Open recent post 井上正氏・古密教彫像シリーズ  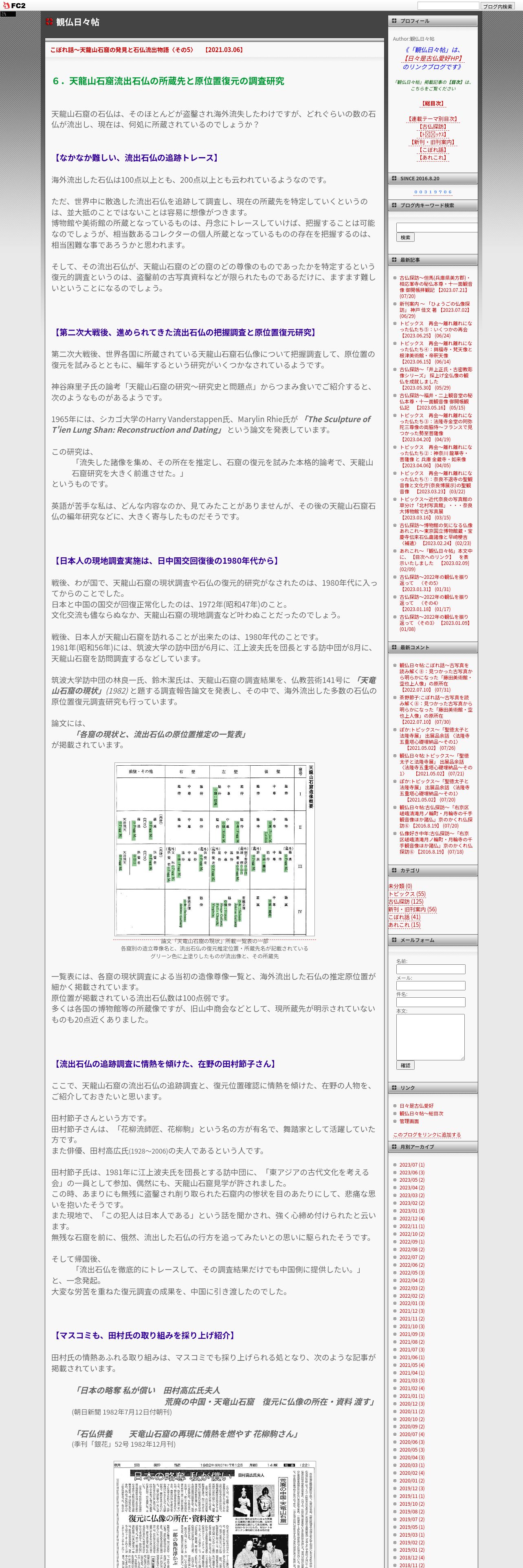coord(436,378)
